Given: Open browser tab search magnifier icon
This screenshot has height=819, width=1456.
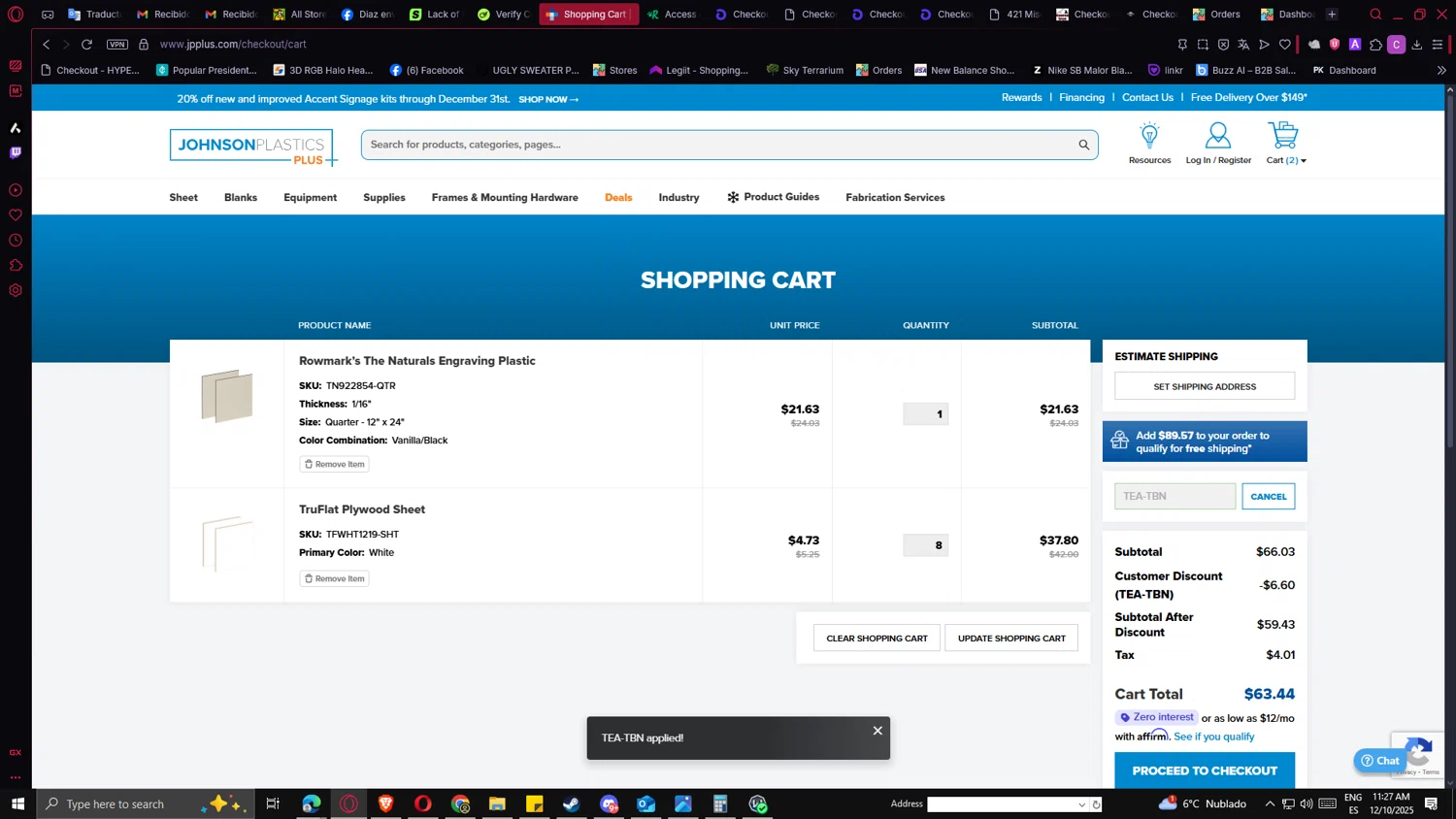Looking at the screenshot, I should pyautogui.click(x=1375, y=15).
